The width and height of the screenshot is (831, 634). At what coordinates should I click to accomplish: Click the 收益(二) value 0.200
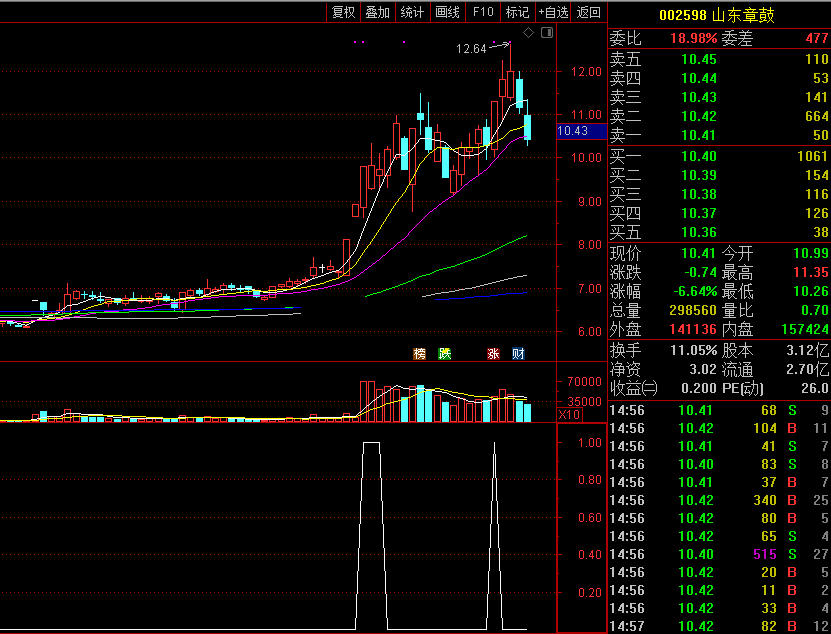(699, 389)
